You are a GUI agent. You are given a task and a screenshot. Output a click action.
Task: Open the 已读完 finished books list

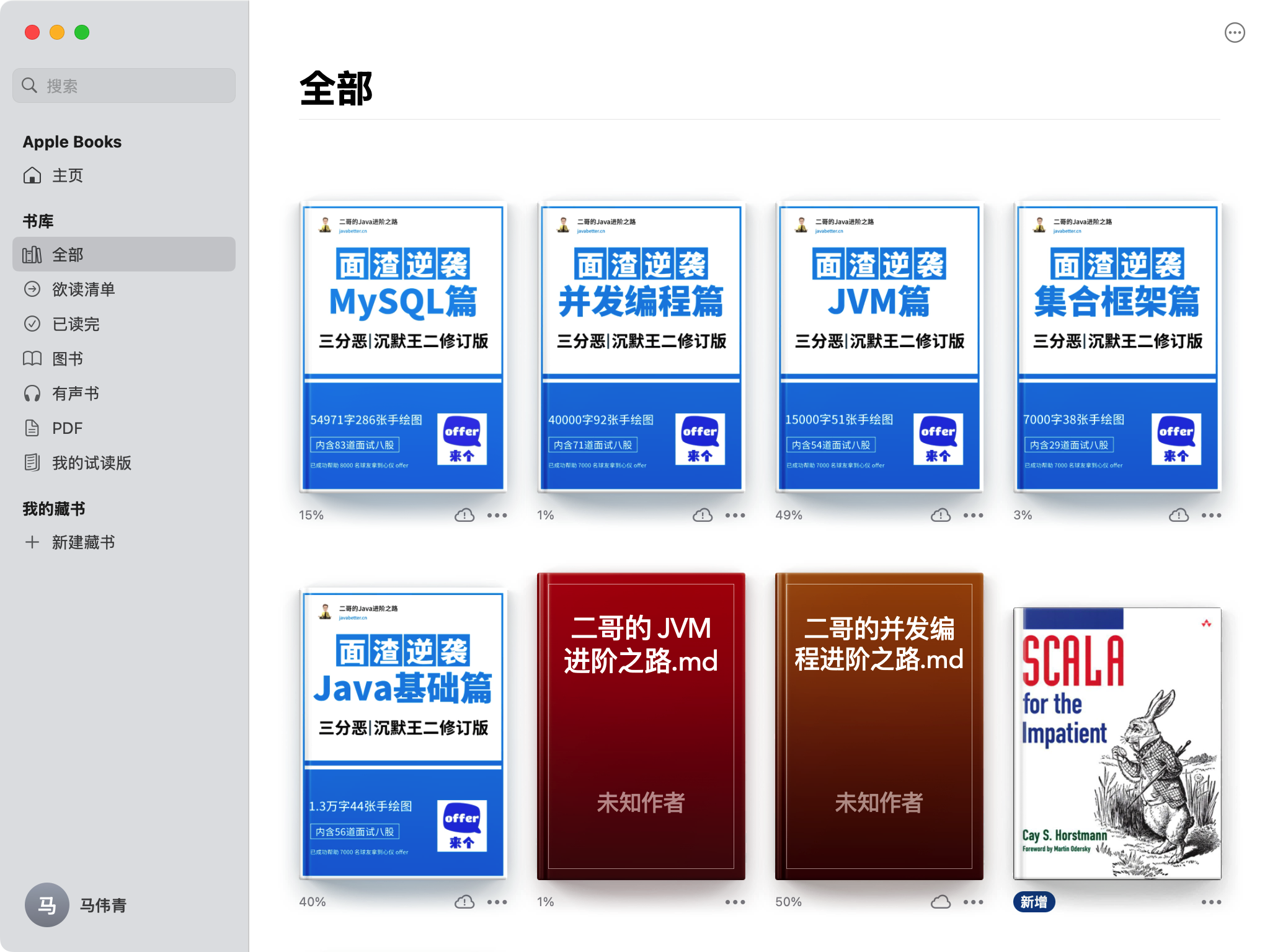[76, 324]
